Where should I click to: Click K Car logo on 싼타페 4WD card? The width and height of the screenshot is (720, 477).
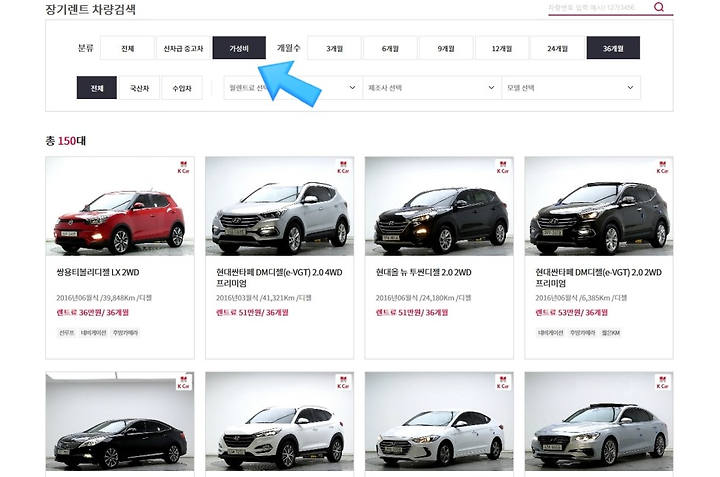click(x=343, y=167)
